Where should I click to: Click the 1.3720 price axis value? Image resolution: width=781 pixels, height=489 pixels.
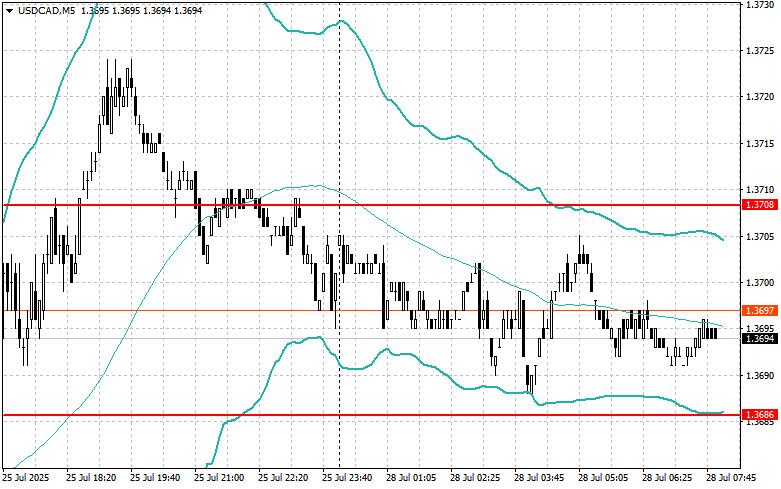tap(760, 97)
